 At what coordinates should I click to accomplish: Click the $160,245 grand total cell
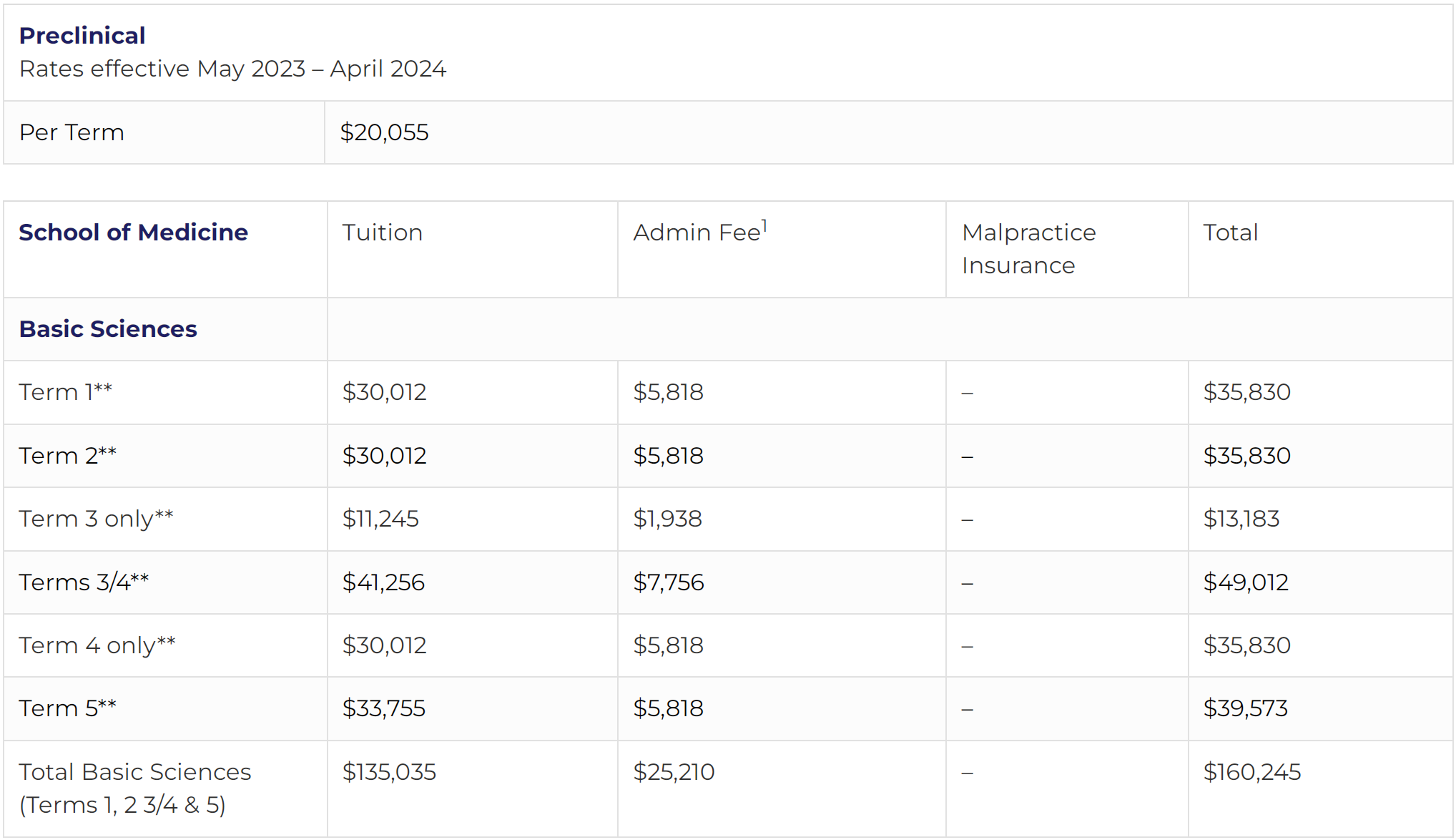[1251, 772]
